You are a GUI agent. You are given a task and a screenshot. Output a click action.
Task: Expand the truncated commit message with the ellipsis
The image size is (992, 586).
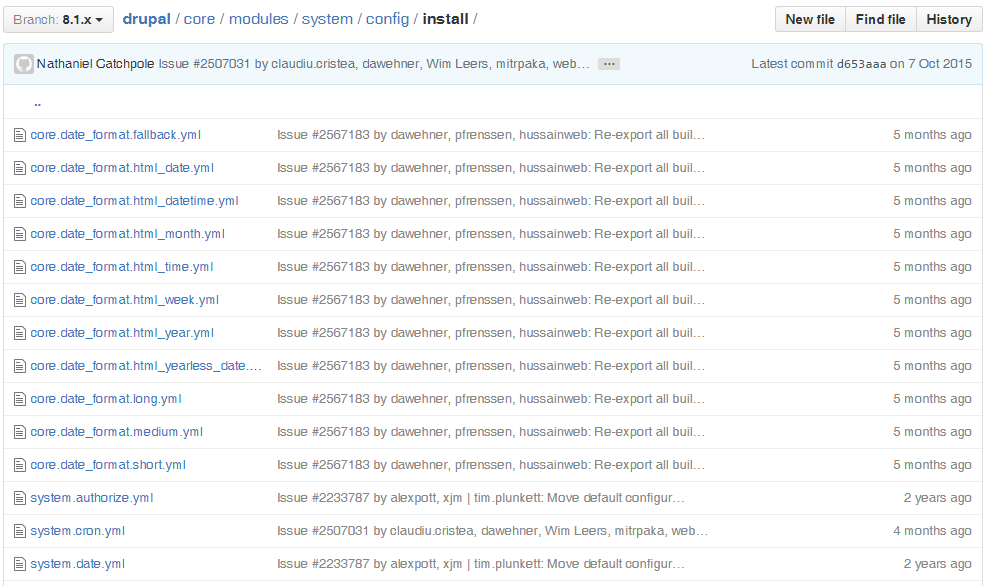tap(608, 62)
